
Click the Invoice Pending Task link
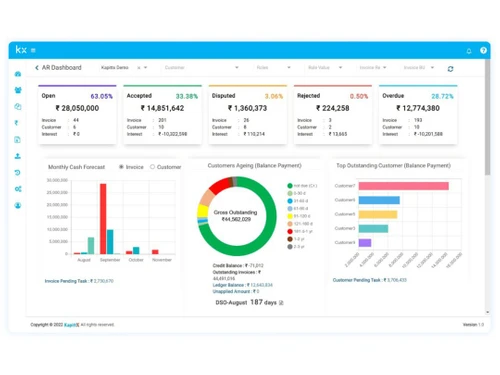pyautogui.click(x=79, y=281)
